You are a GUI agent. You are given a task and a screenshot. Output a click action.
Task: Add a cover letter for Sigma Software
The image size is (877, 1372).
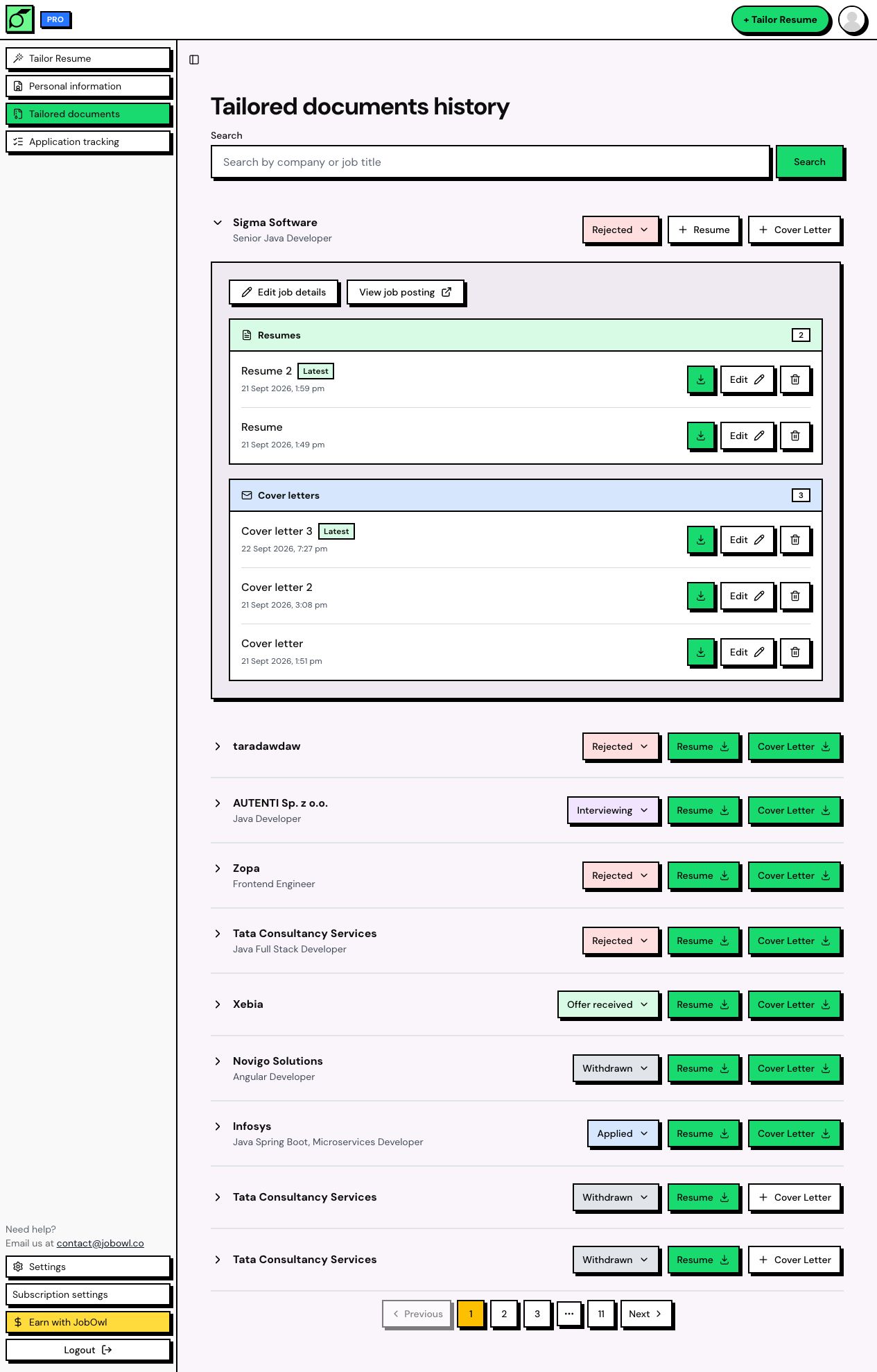point(794,230)
